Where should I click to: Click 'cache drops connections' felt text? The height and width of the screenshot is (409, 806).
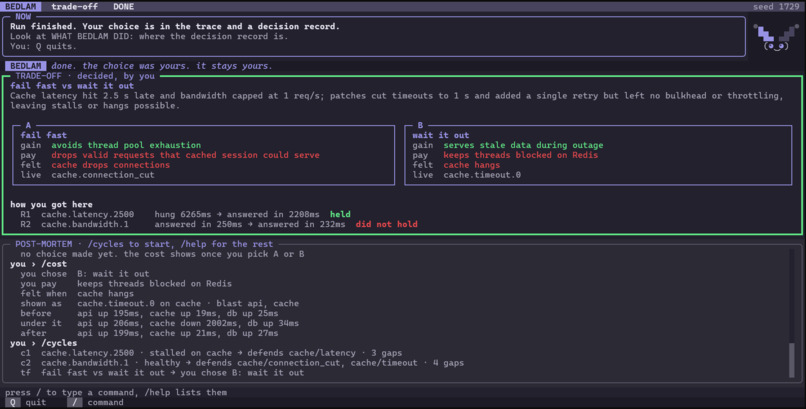[x=111, y=165]
